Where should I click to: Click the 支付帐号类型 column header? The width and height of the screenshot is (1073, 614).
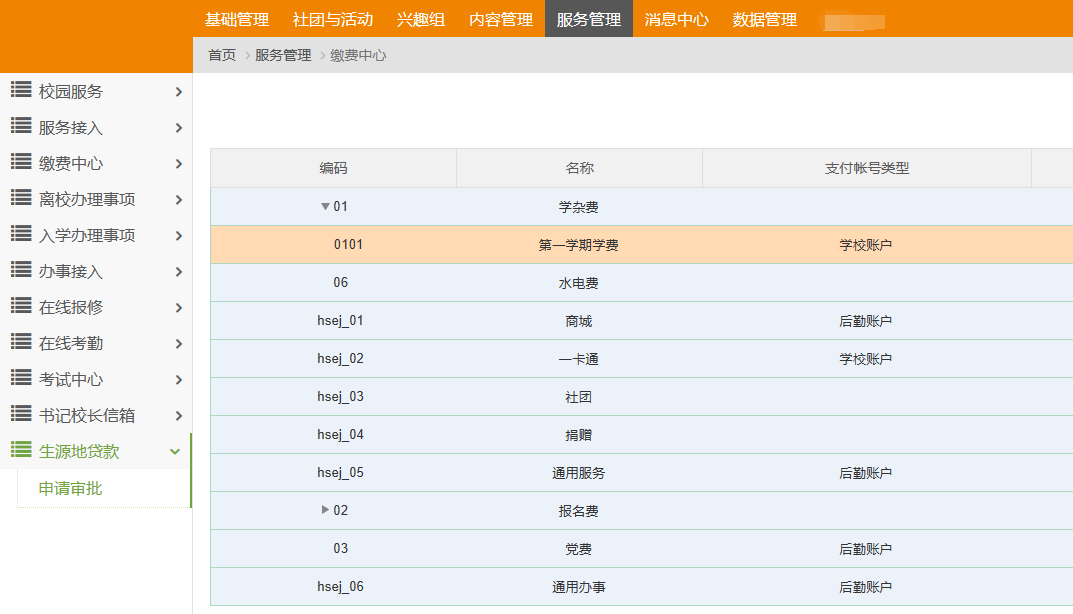click(x=866, y=168)
